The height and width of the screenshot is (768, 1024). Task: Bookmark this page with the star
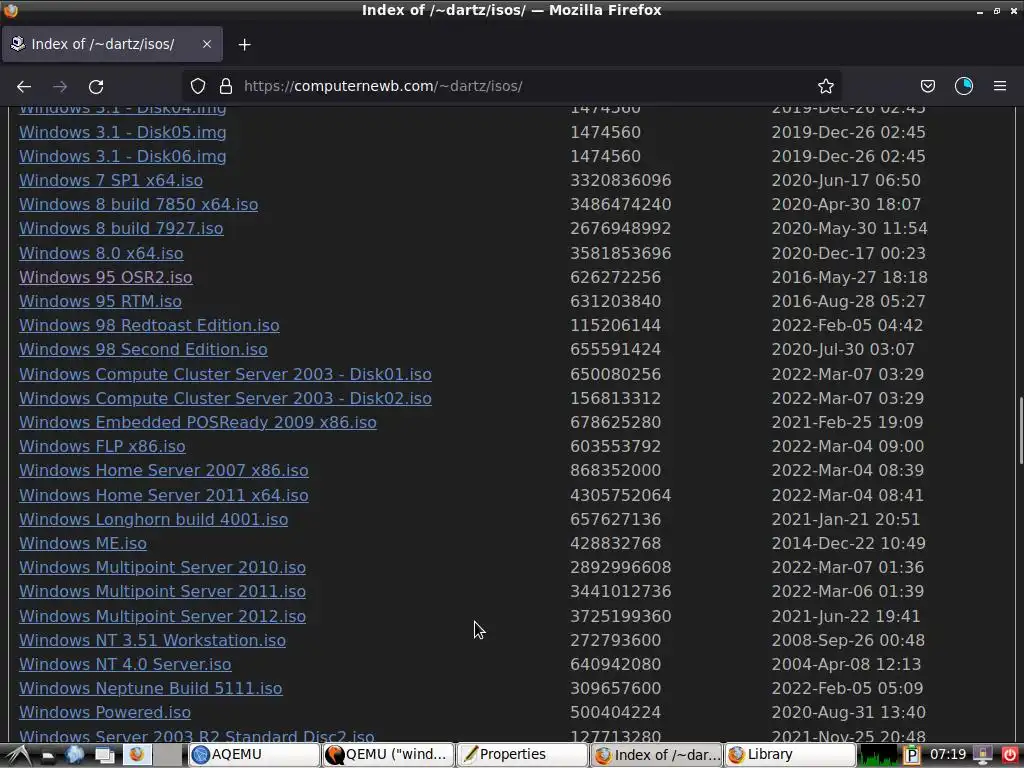pos(825,86)
